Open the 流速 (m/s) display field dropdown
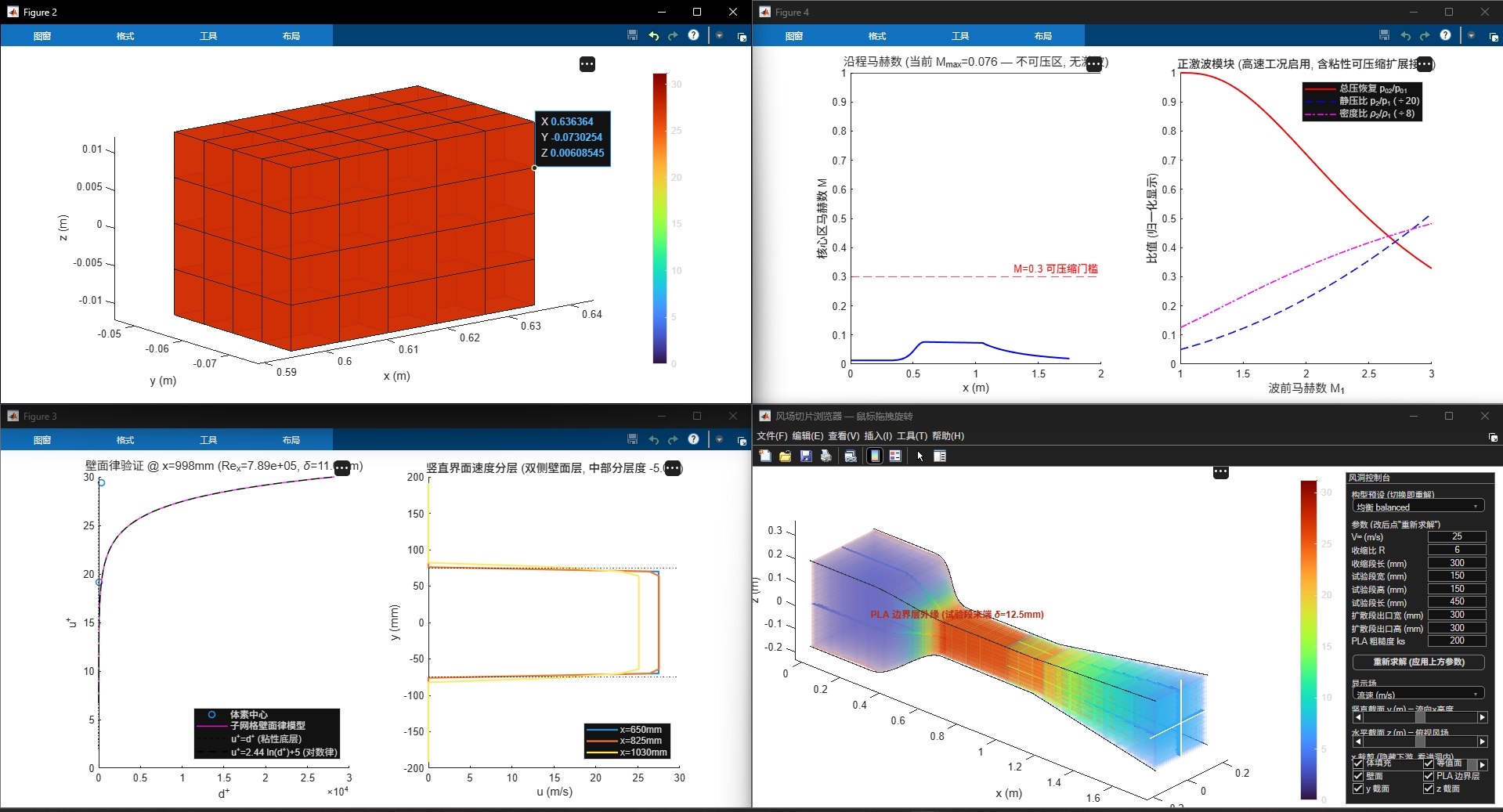Screen dimensions: 1503x812 (1418, 694)
